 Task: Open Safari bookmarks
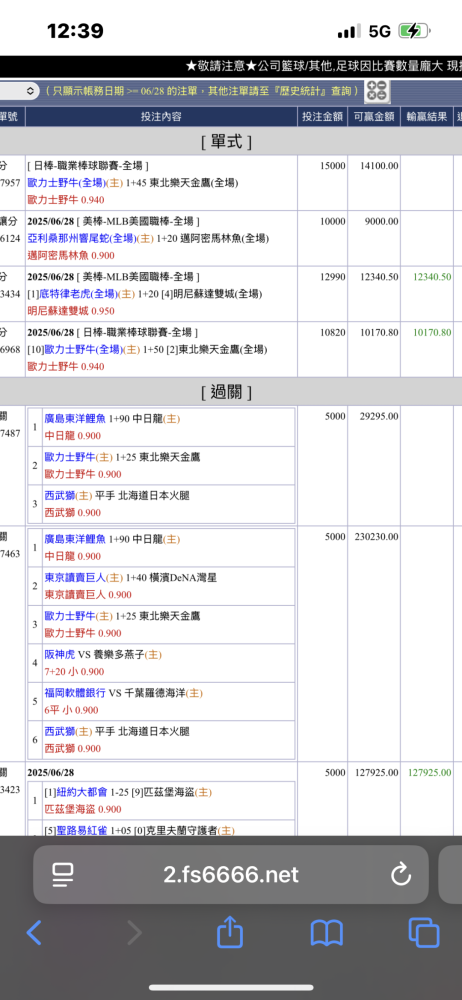pyautogui.click(x=327, y=933)
